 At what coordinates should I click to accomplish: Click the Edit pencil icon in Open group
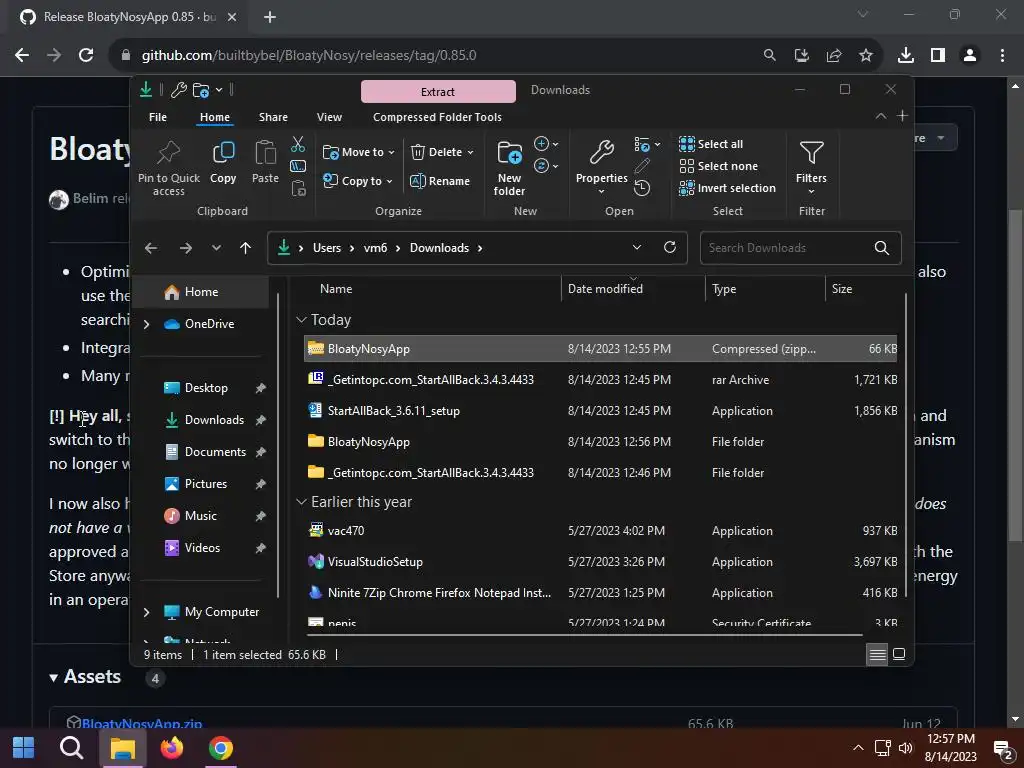point(642,167)
